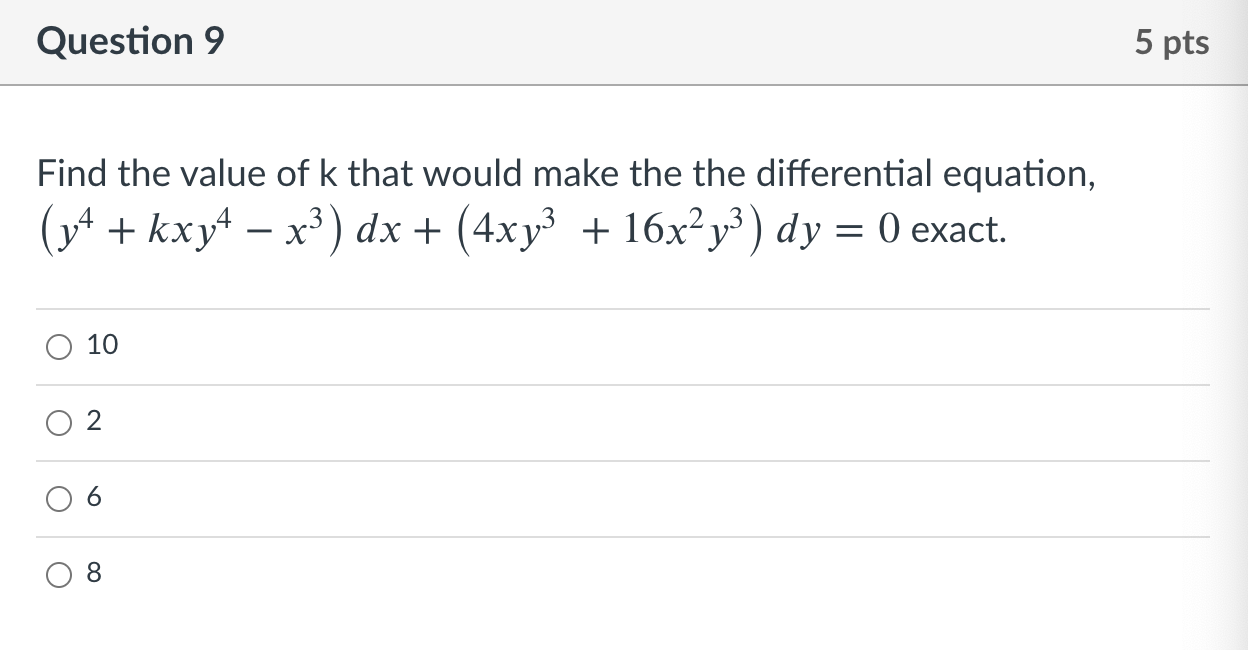Screen dimensions: 1248x650
Task: Select the radio button for answer 6
Action: pyautogui.click(x=57, y=498)
